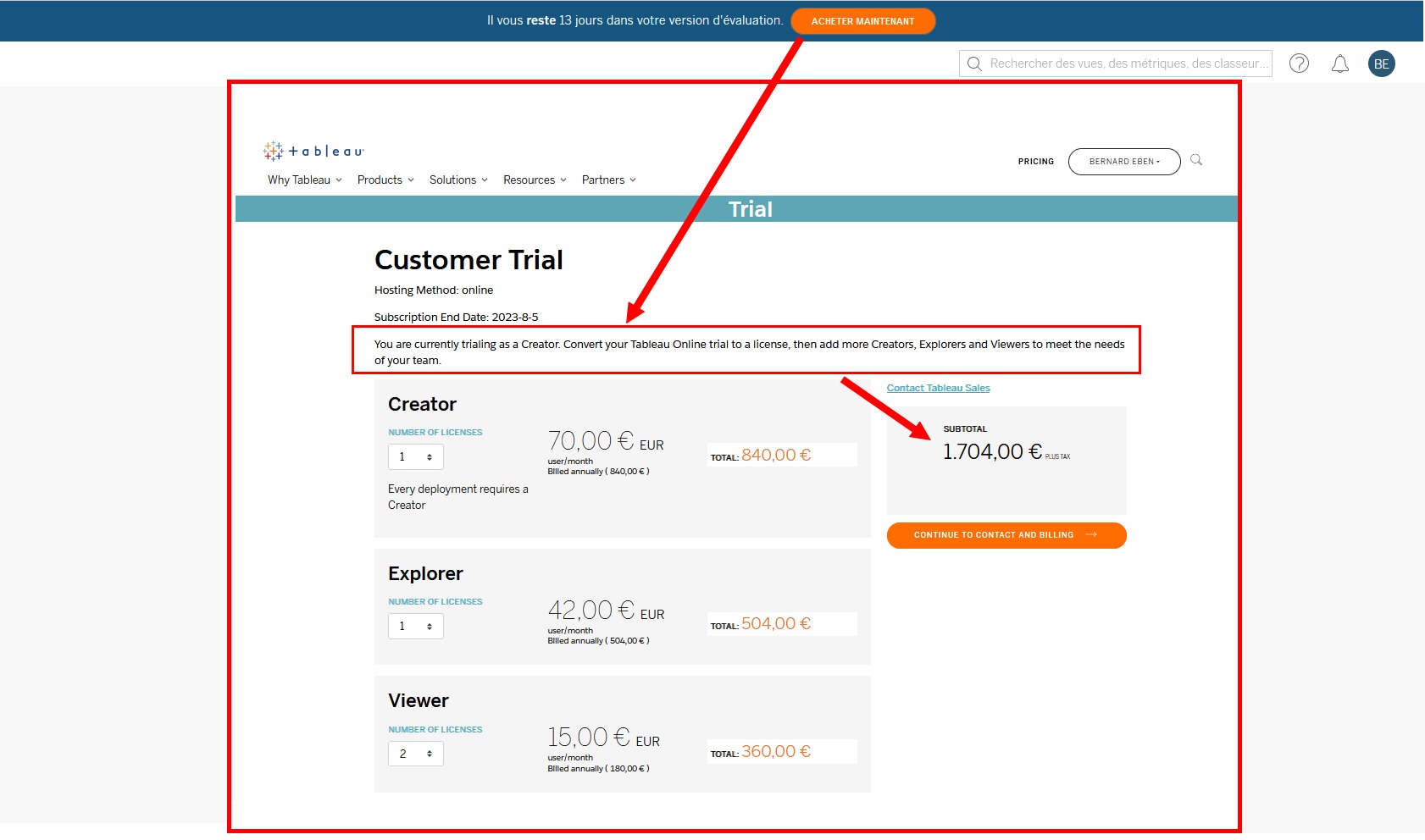Screen dimensions: 1425x840
Task: Select the Creator total 840,00 € field
Action: (x=782, y=455)
